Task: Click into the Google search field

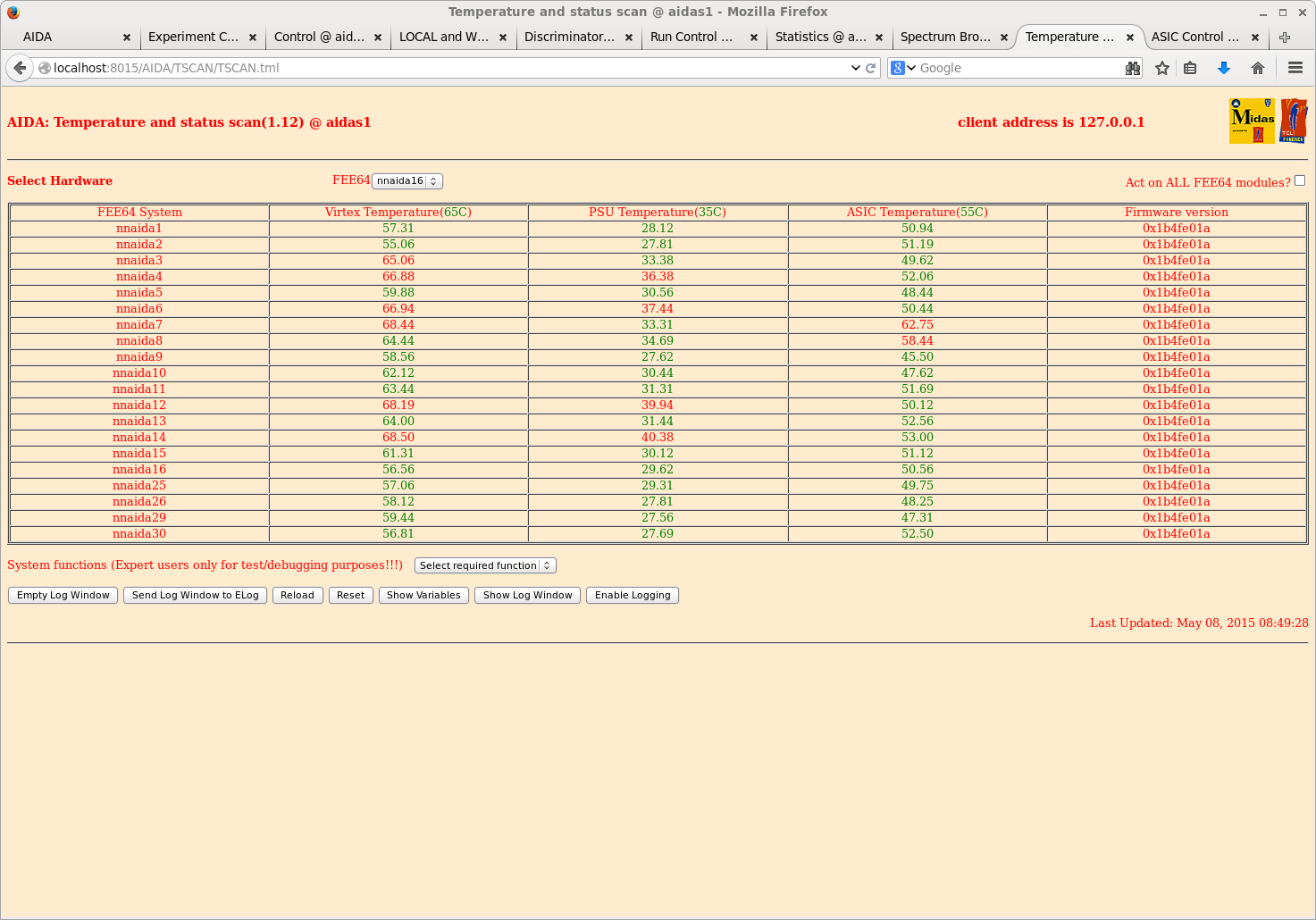Action: (1018, 68)
